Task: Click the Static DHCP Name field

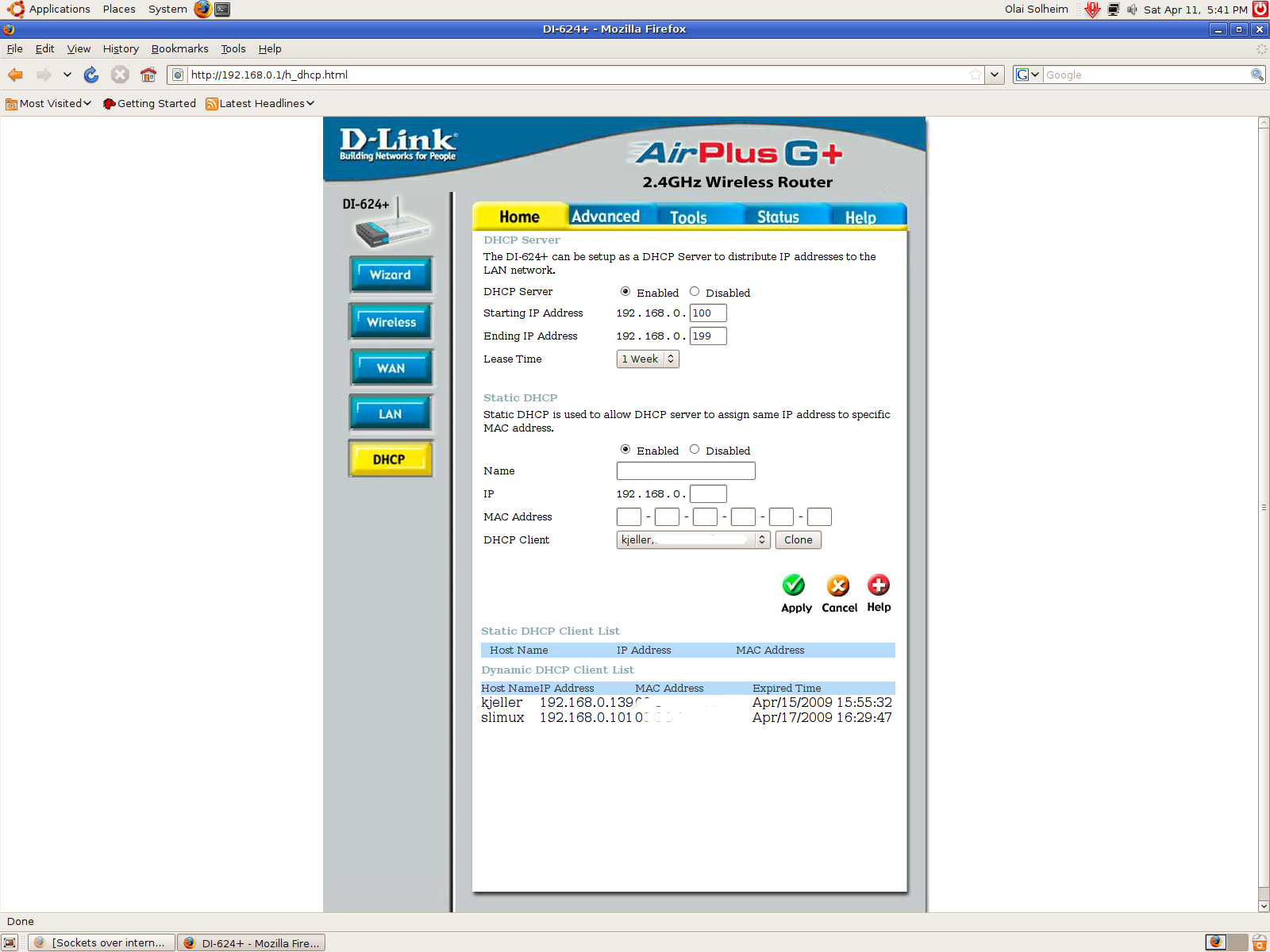Action: 686,471
